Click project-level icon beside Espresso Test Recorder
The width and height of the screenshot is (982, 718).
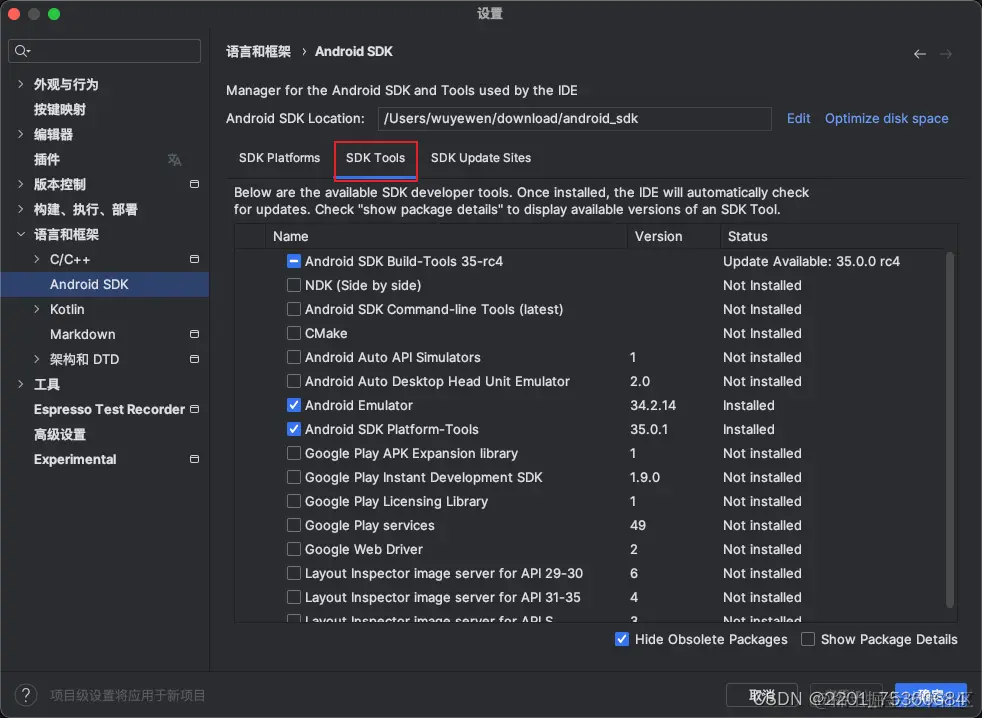[194, 409]
